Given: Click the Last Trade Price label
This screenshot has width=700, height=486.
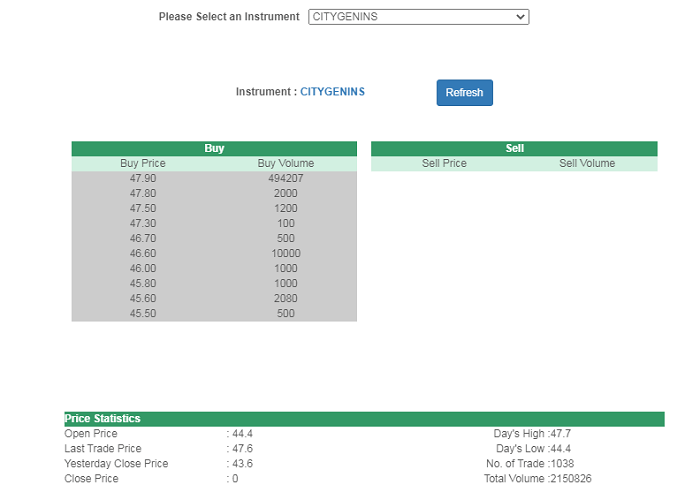Looking at the screenshot, I should point(103,449).
